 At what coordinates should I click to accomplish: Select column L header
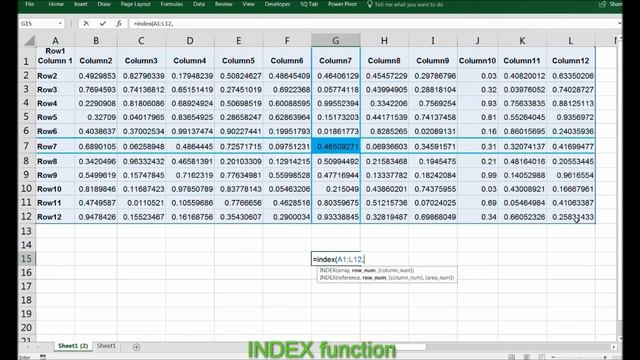[x=571, y=40]
